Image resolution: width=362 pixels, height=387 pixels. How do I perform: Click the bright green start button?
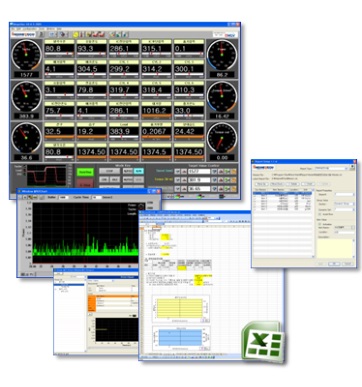tap(85, 172)
